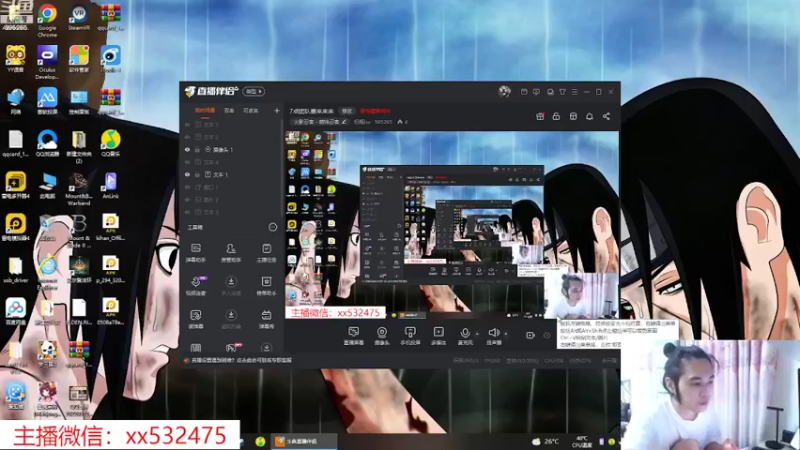800x450 pixels.
Task: Add a 直播屏幕 screen capture source
Action: point(354,336)
